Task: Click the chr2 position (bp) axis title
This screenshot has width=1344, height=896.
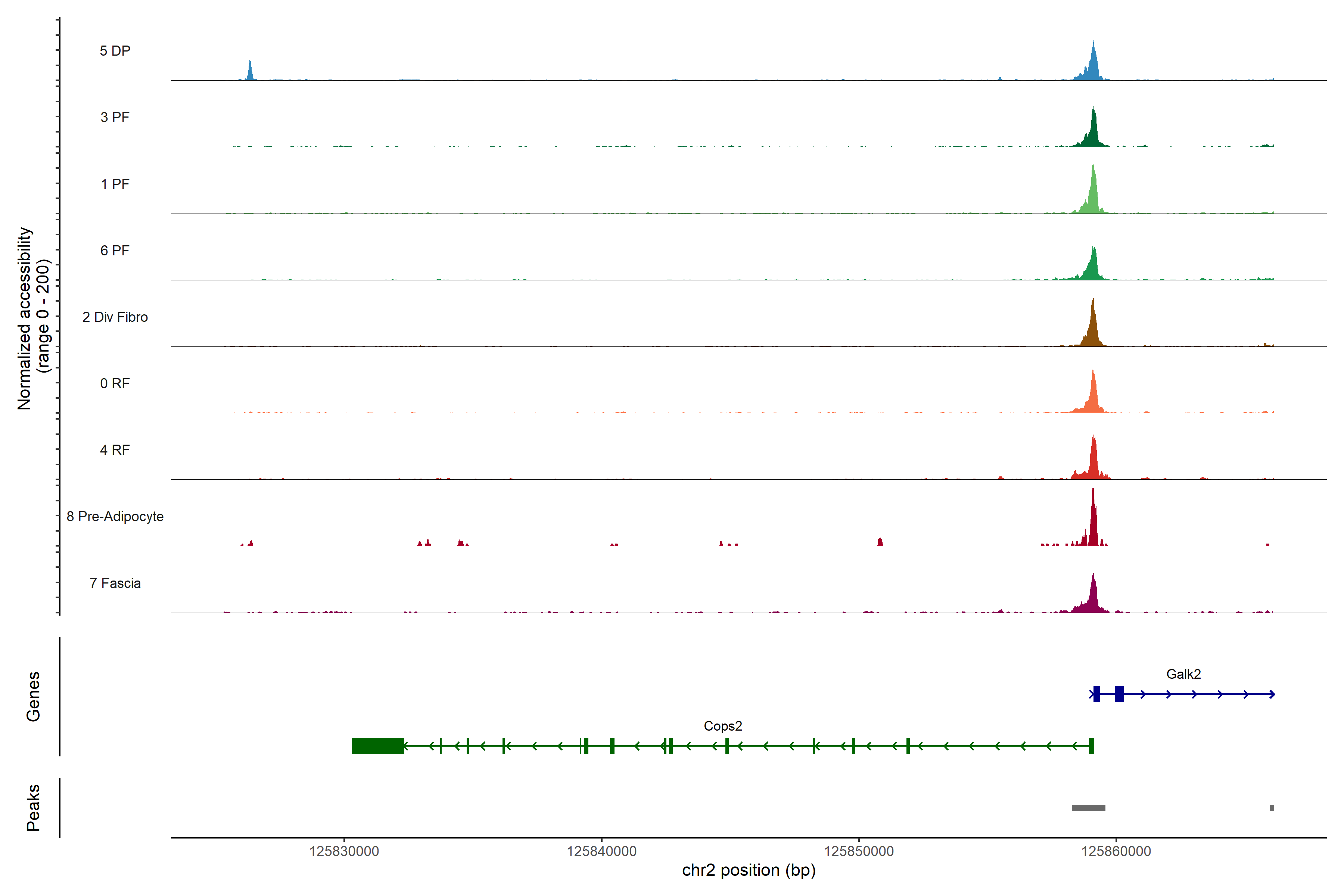Action: click(x=749, y=870)
